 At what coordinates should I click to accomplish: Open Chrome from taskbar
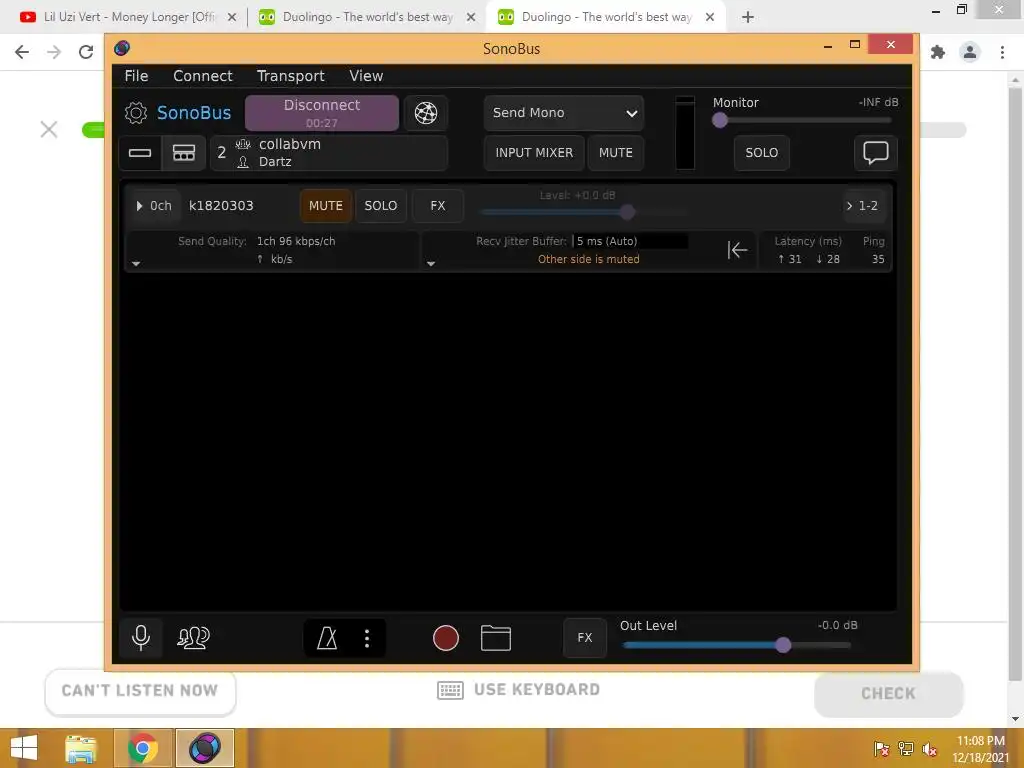pyautogui.click(x=143, y=748)
